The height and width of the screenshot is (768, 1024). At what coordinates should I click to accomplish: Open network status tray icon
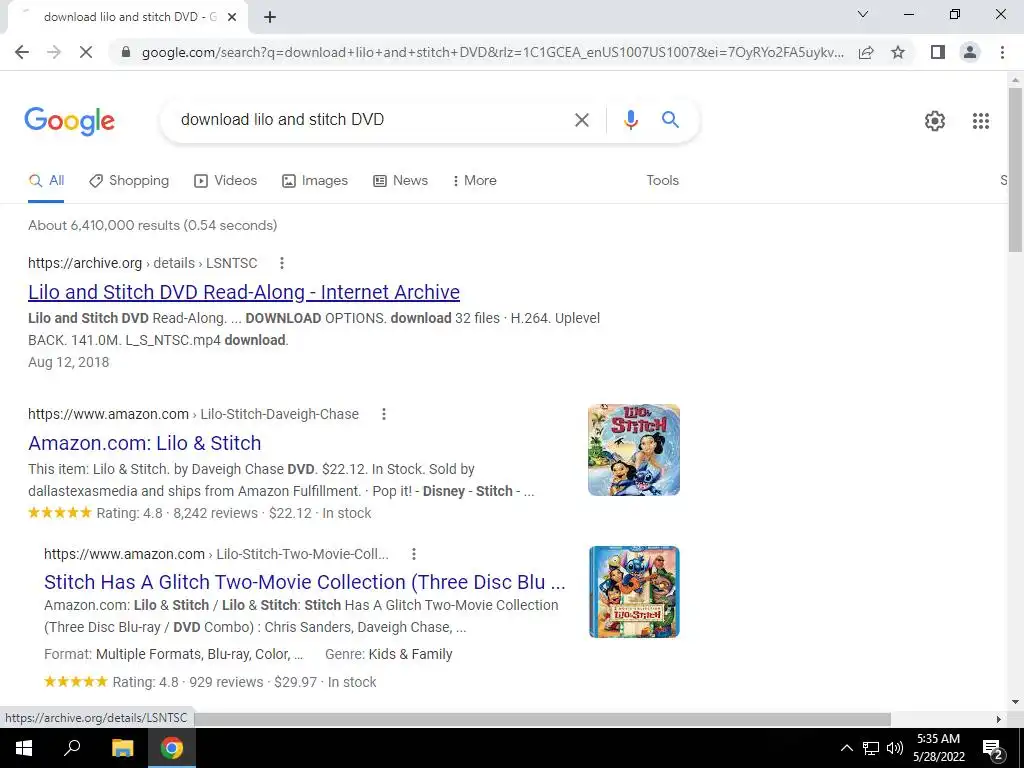point(871,748)
